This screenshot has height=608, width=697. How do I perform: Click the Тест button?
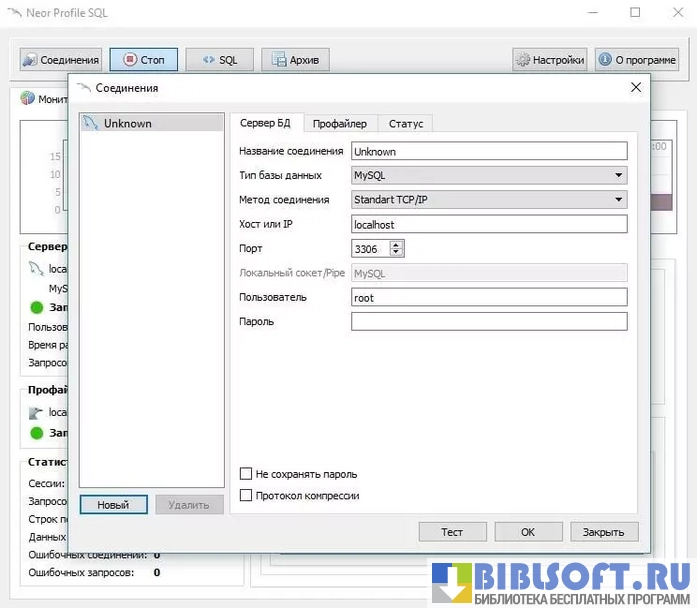click(x=452, y=532)
